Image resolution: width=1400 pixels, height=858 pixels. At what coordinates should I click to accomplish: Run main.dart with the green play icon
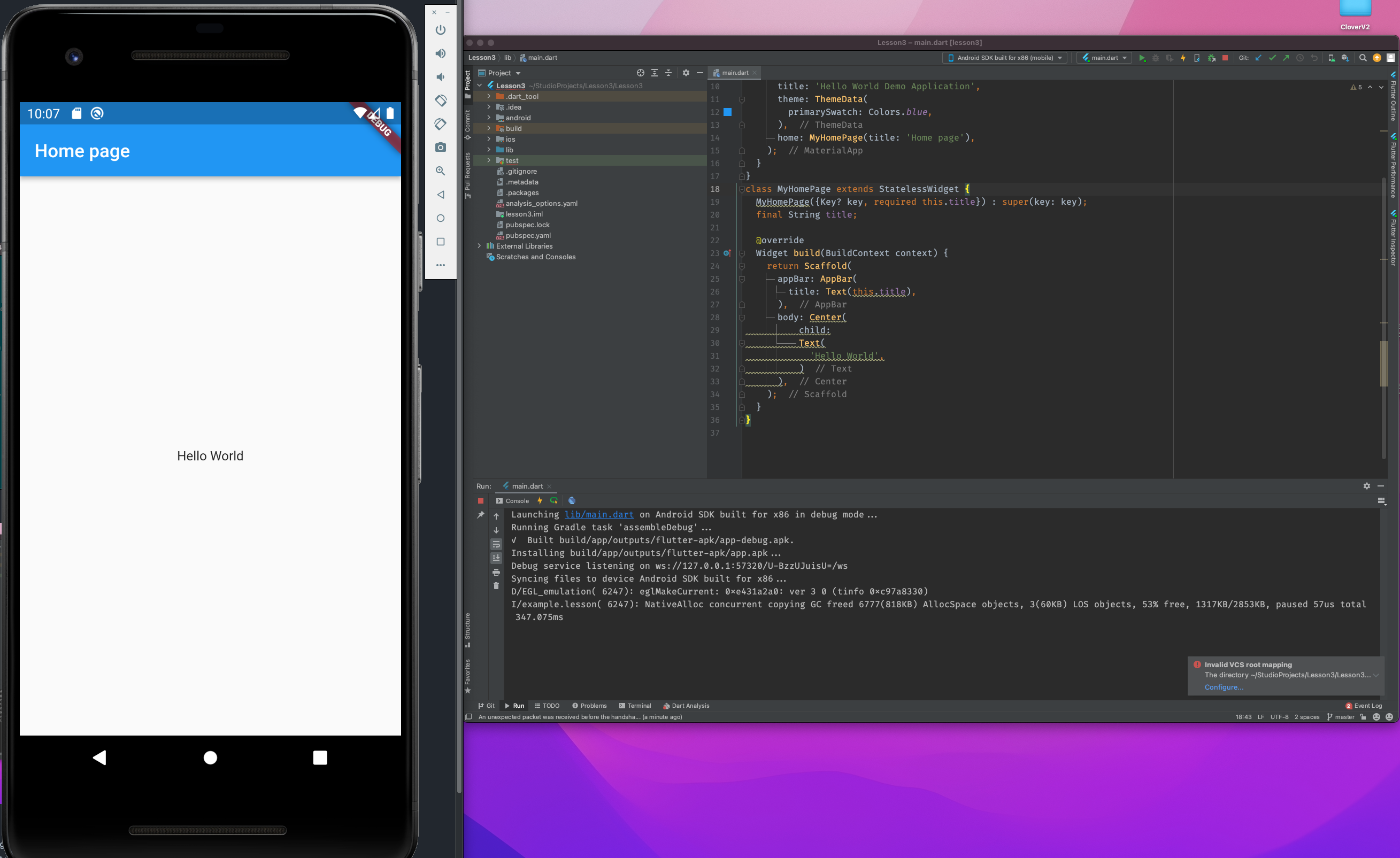(x=1142, y=58)
